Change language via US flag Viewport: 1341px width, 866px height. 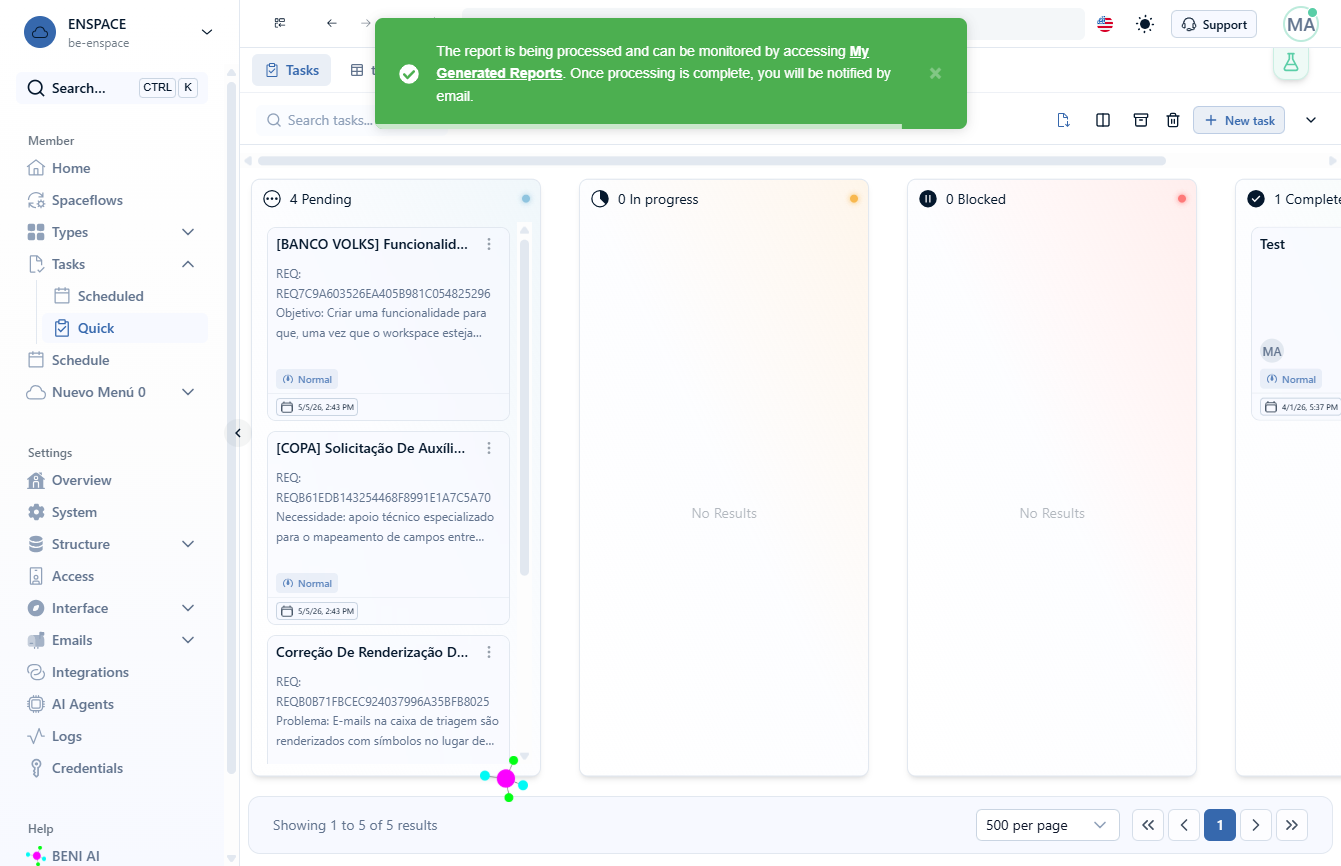(1105, 24)
